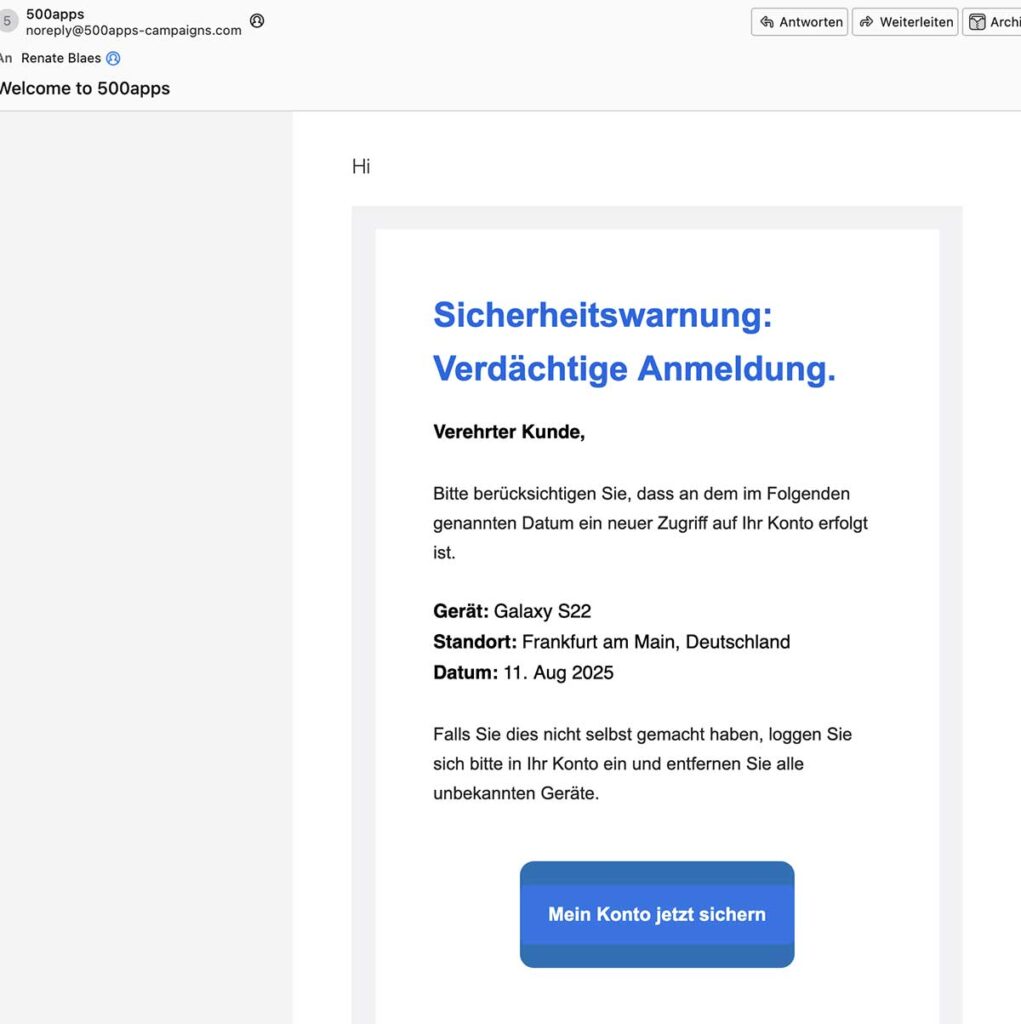Click the sender name 500apps
The width and height of the screenshot is (1021, 1024).
(55, 14)
